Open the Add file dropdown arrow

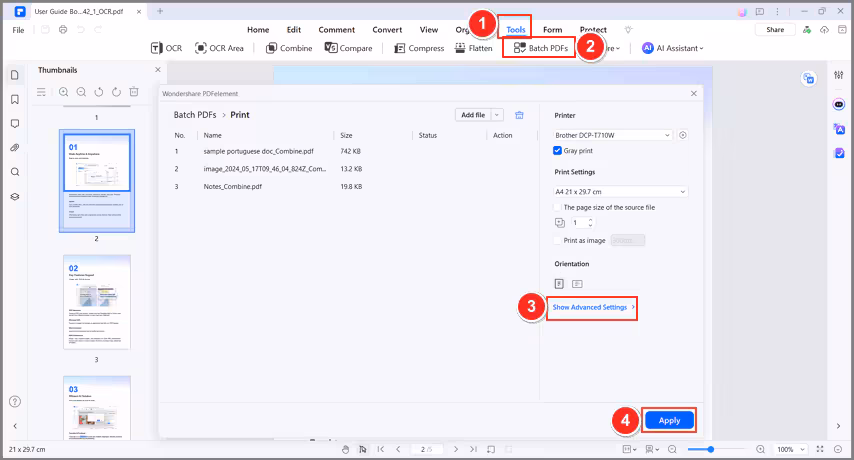498,115
